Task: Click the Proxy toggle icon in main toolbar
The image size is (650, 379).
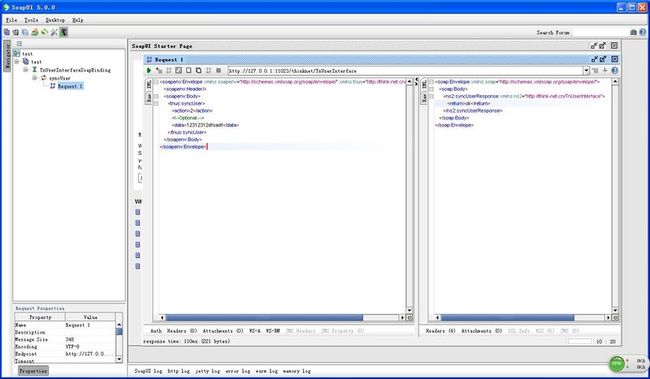Action: point(63,32)
